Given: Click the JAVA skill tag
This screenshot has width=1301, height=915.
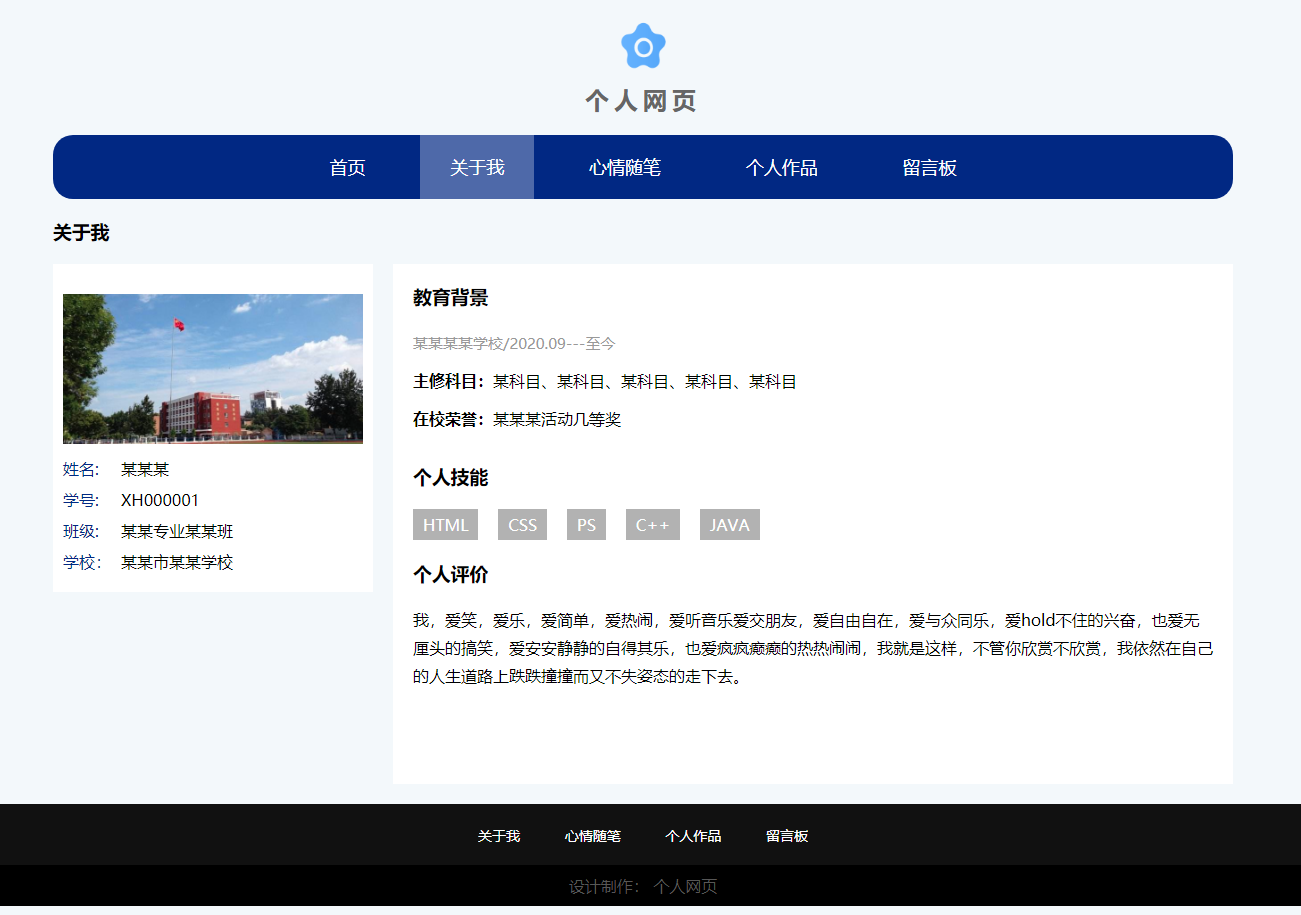Looking at the screenshot, I should (x=730, y=525).
